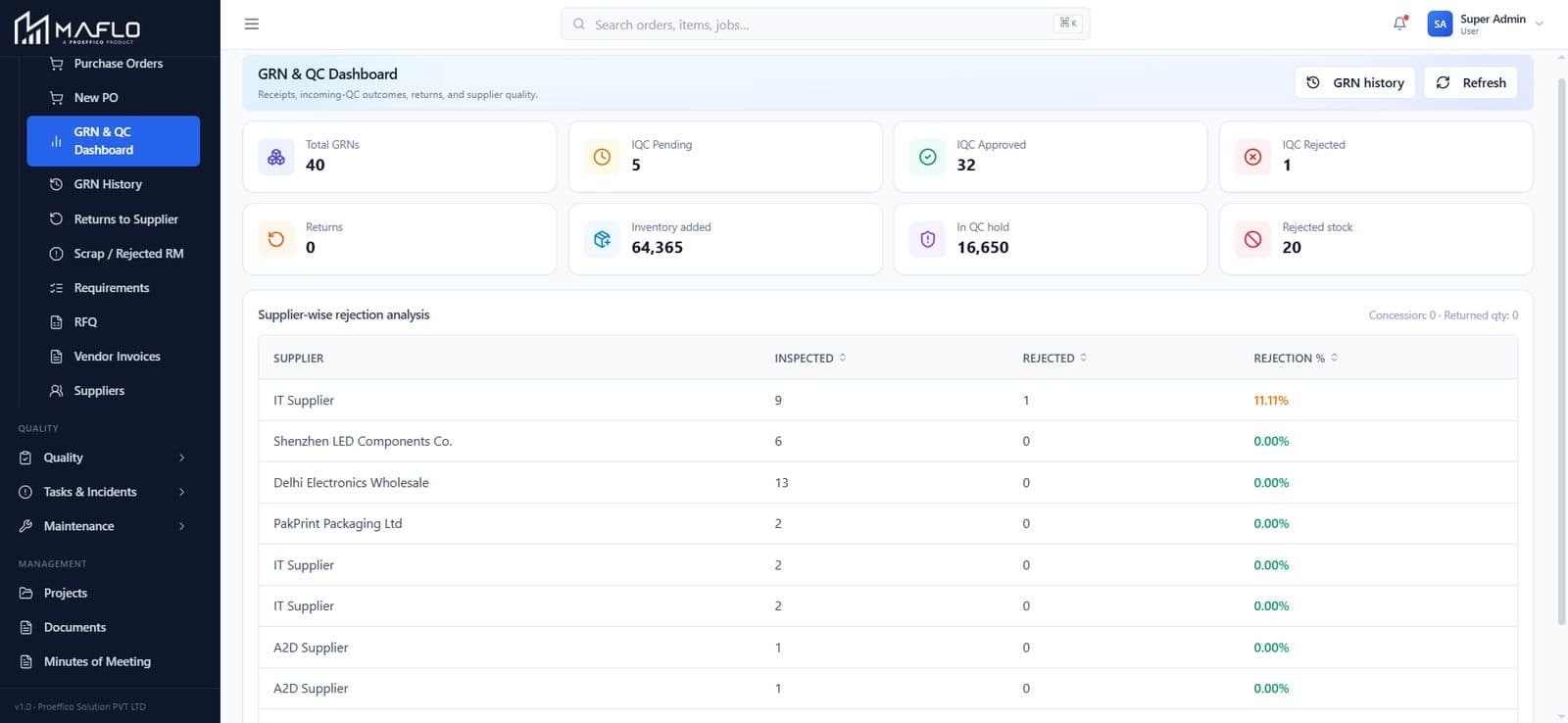Click the New PO cart icon

point(56,97)
